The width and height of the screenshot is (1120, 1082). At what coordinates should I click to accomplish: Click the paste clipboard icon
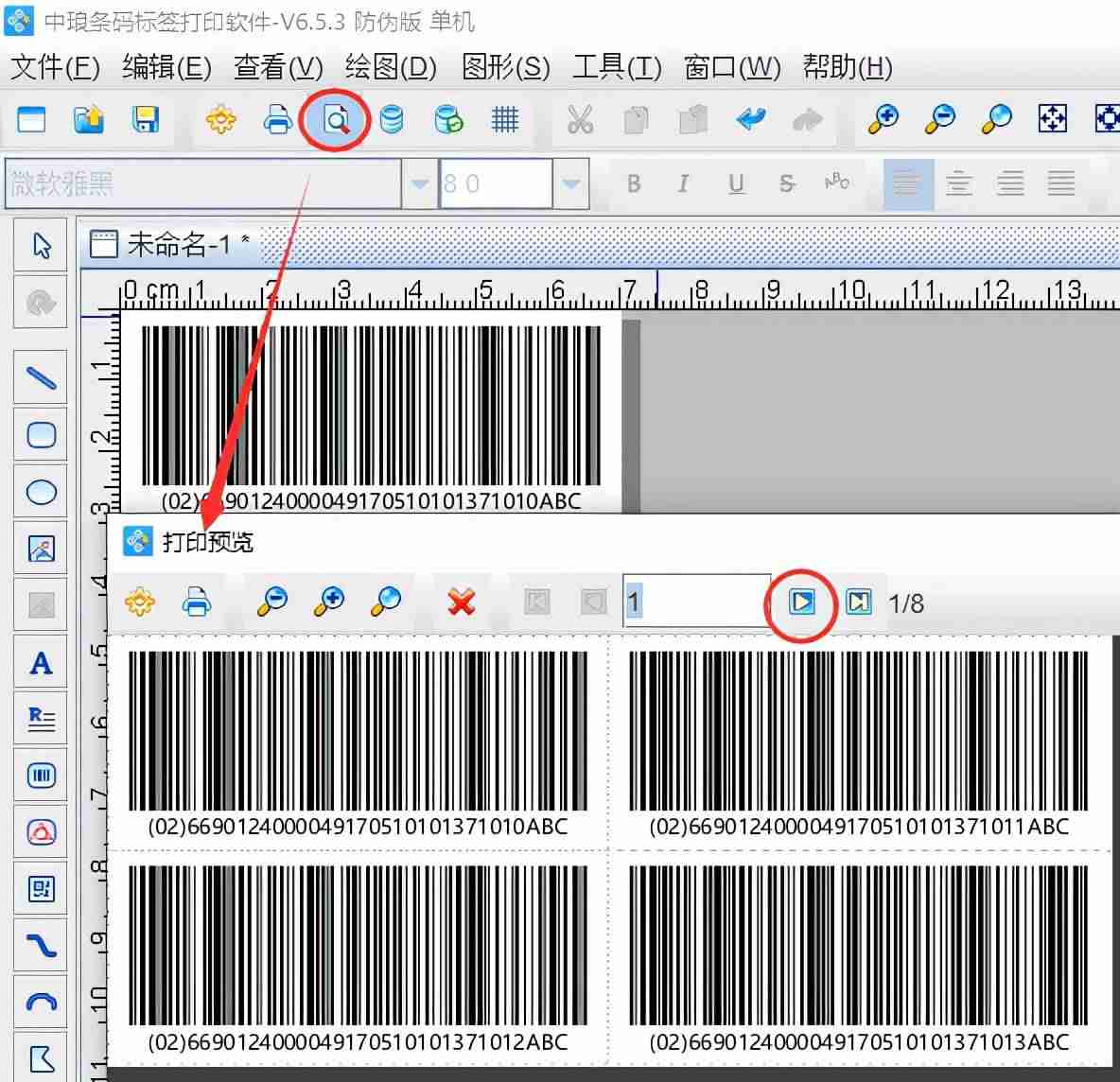click(692, 120)
